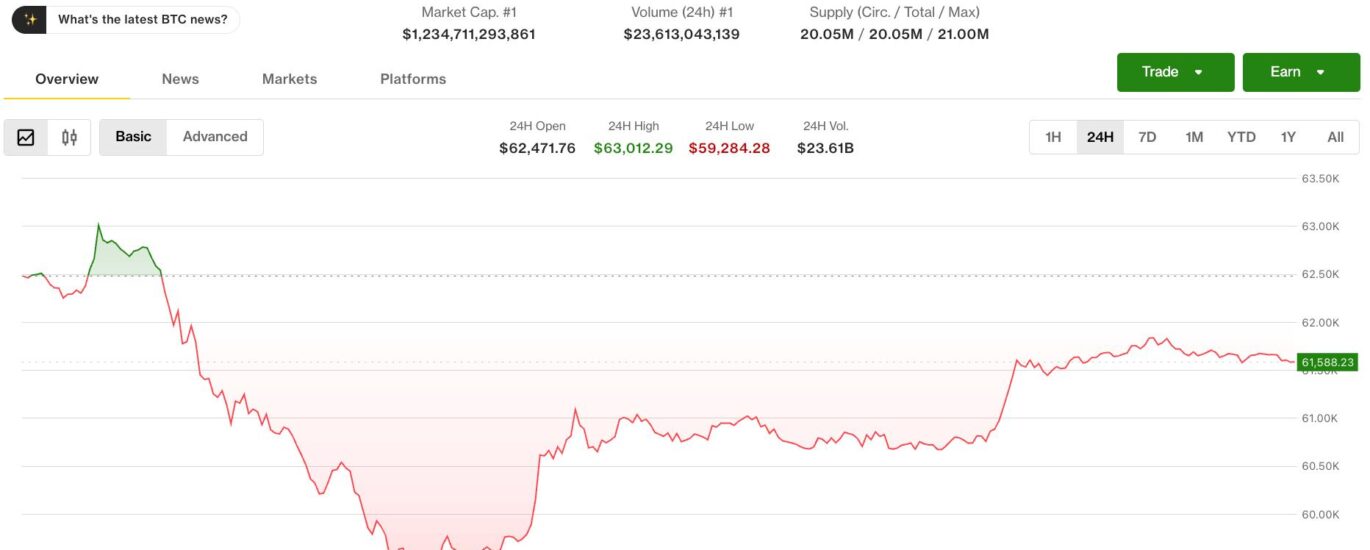Pick the 1Y time range

(x=1288, y=137)
